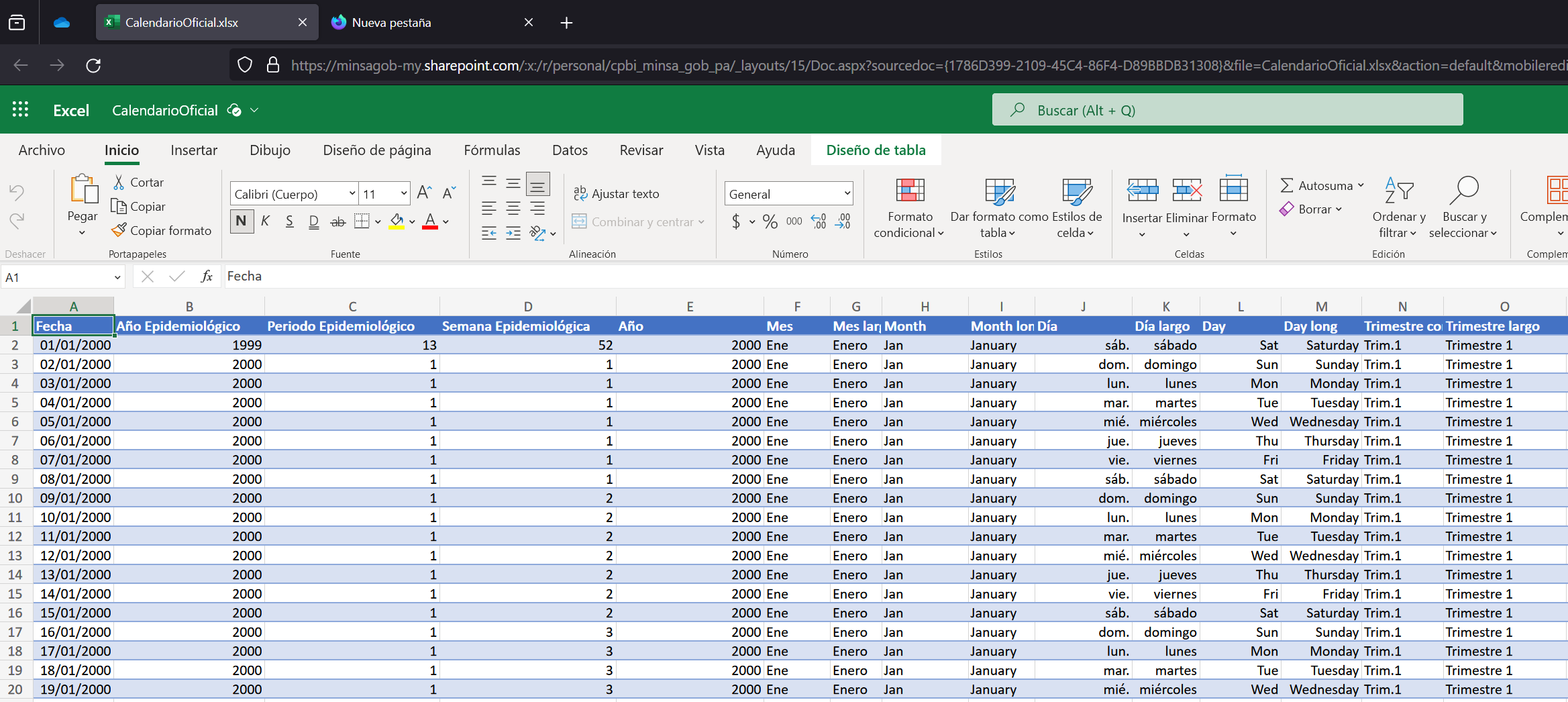Click Formato cells button

coord(1233,207)
